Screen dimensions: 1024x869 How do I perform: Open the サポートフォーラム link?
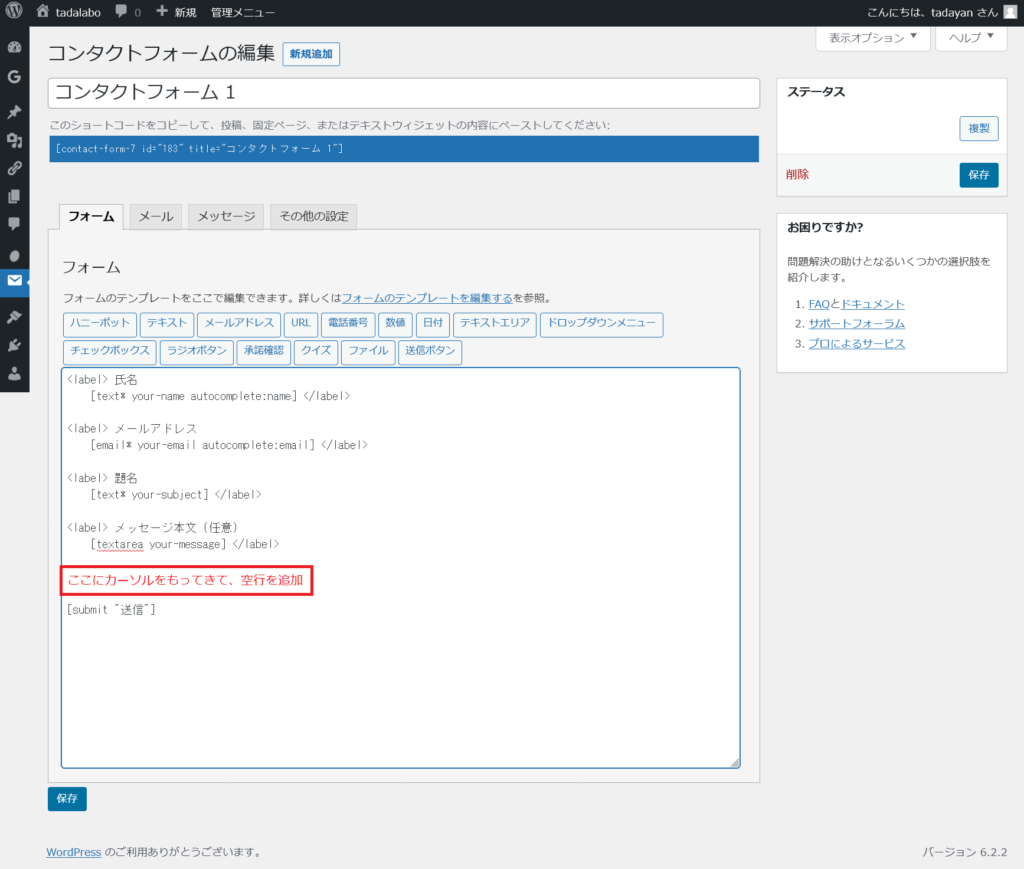click(x=856, y=324)
